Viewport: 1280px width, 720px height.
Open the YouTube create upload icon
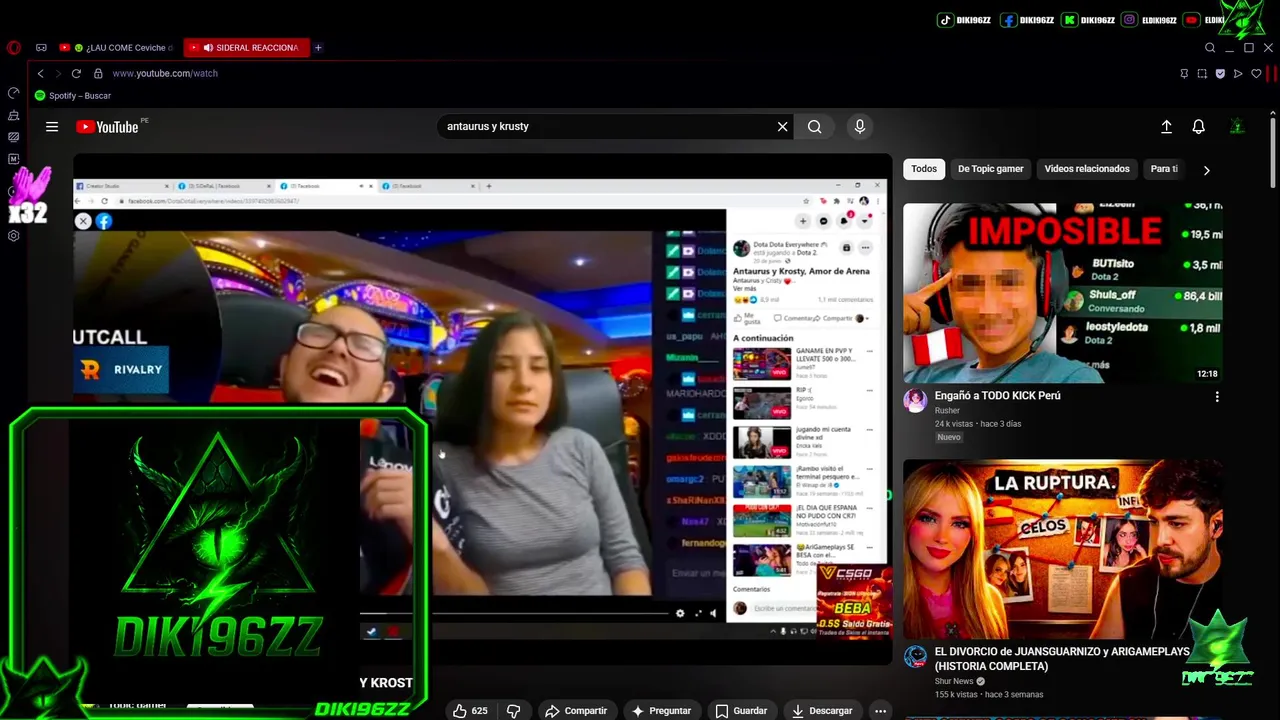[x=1166, y=127]
